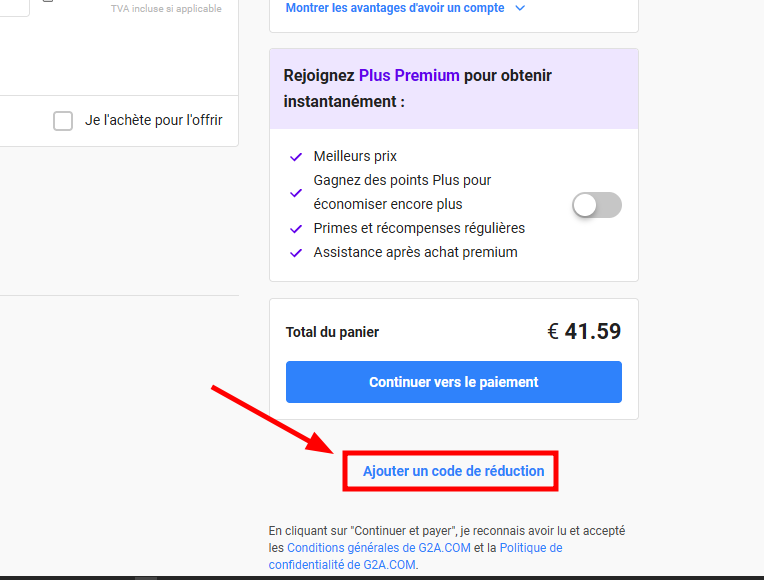Click the purple Plus Premium text
The image size is (764, 580).
tap(409, 75)
